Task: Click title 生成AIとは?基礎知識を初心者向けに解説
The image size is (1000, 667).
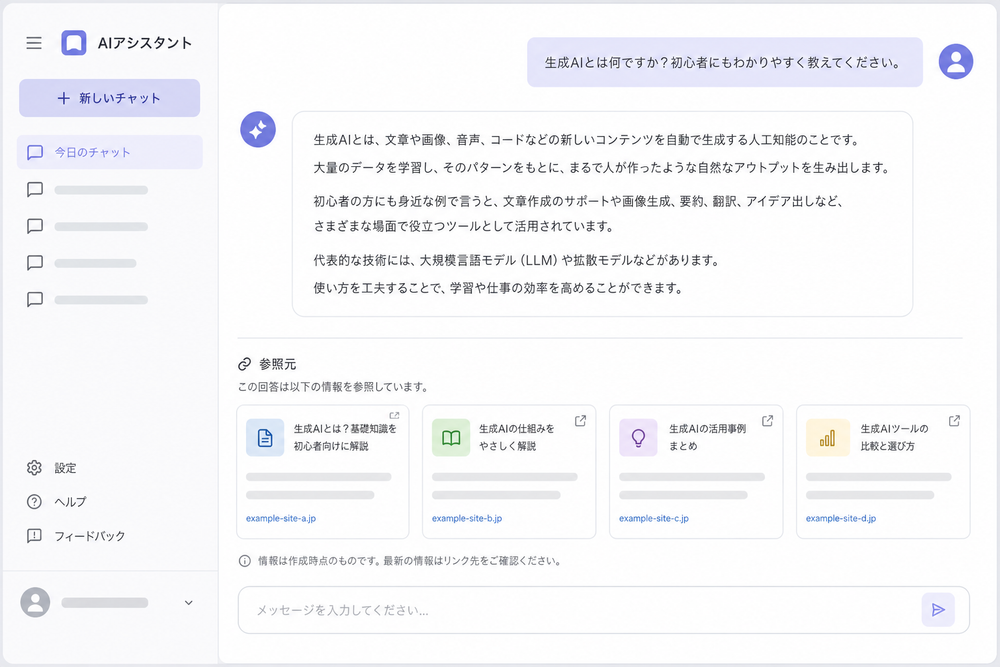Action: pyautogui.click(x=345, y=437)
